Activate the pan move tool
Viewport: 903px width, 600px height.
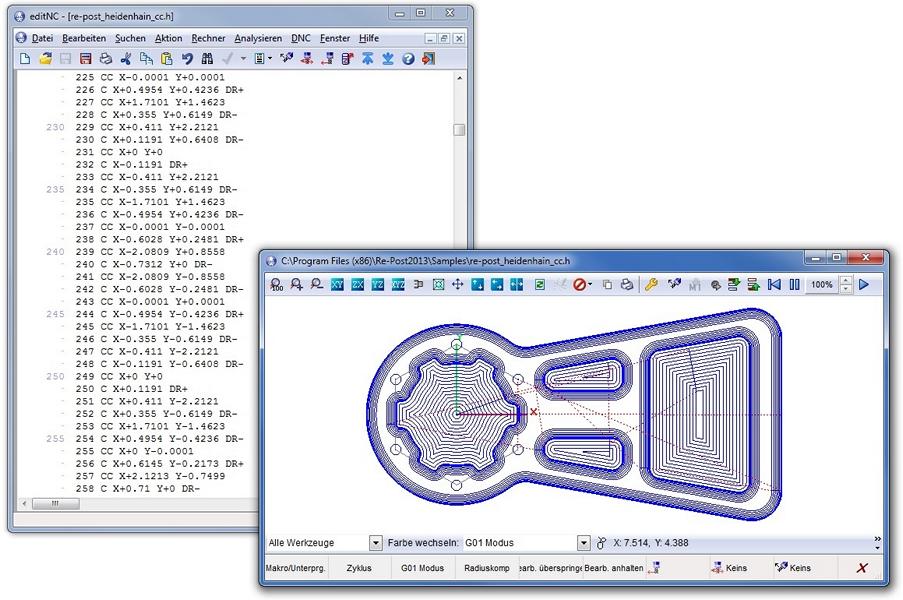[x=458, y=284]
